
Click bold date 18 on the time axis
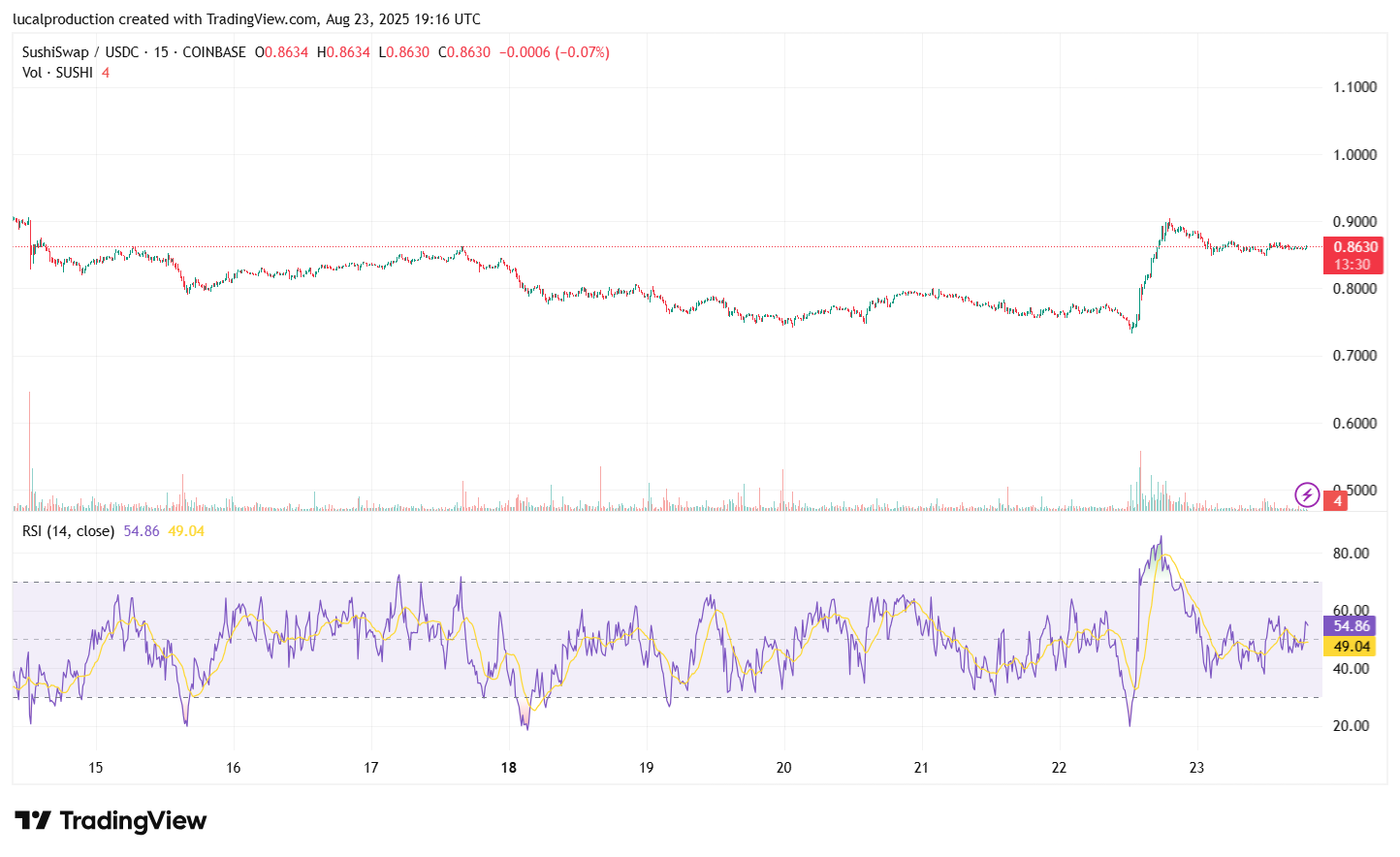[508, 768]
